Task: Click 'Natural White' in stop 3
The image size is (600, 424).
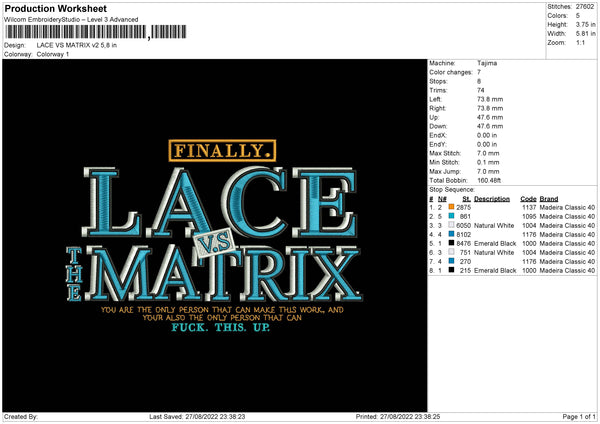Action: 494,226
